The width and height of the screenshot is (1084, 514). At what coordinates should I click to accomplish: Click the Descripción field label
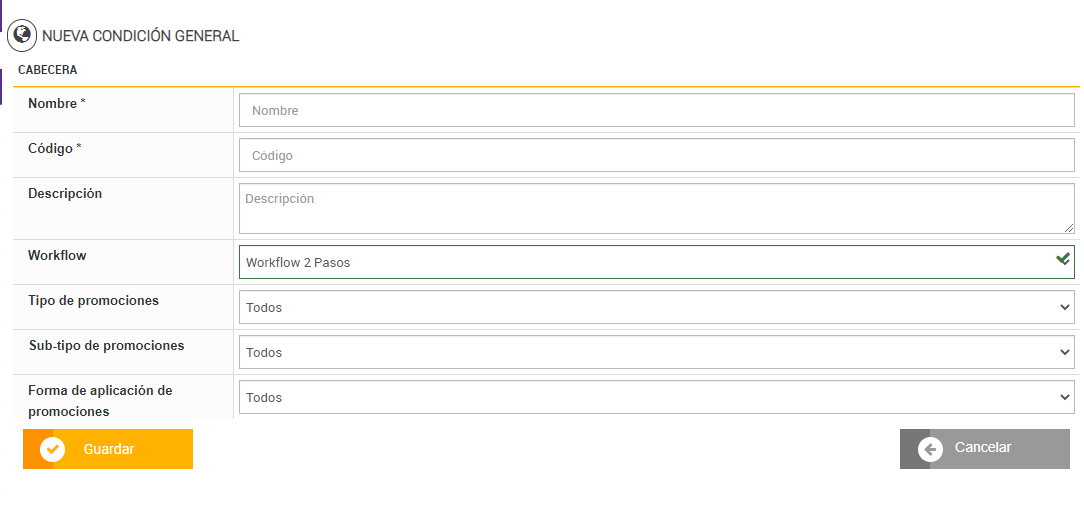pos(65,194)
